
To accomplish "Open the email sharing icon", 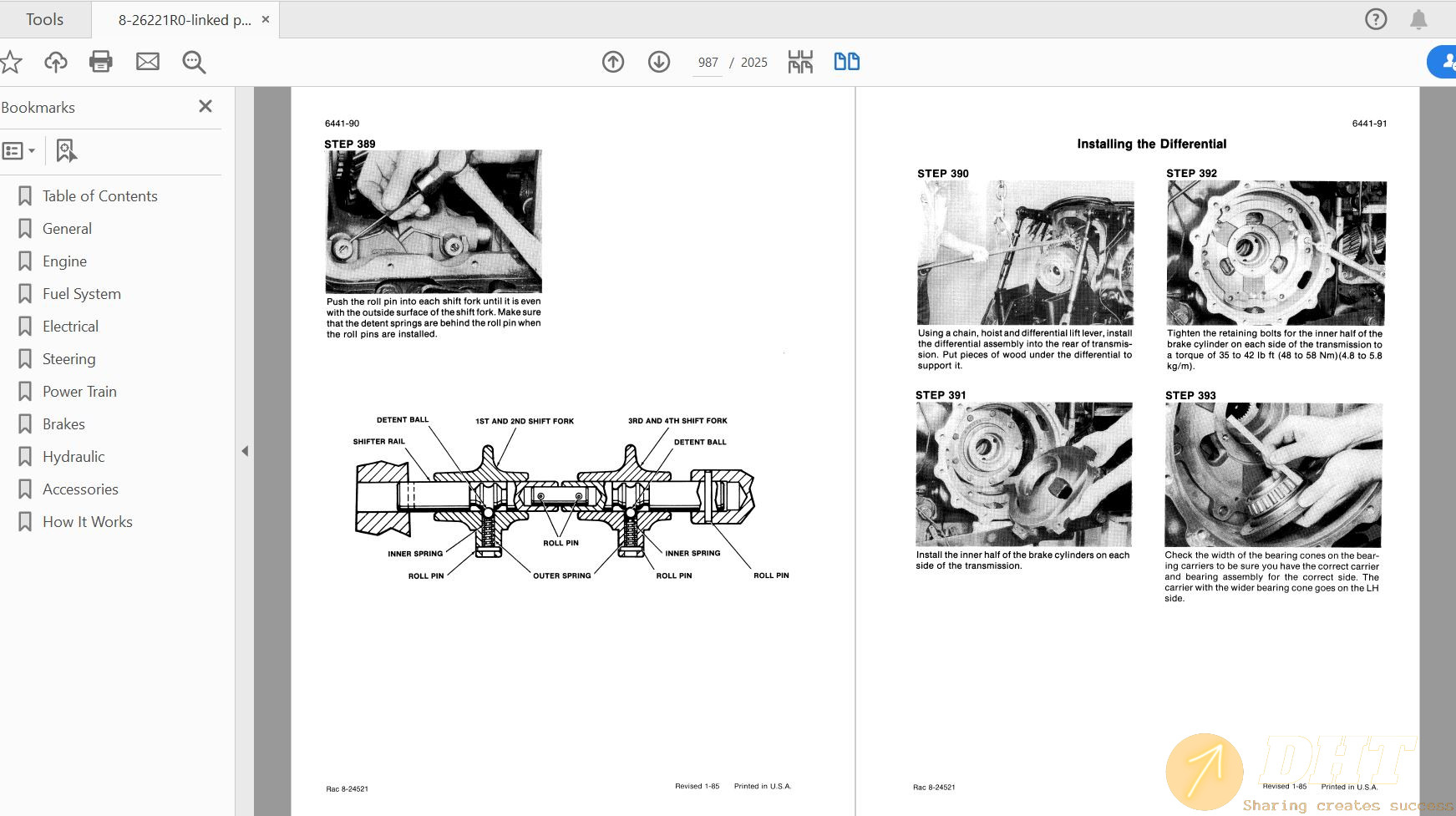I will (148, 61).
